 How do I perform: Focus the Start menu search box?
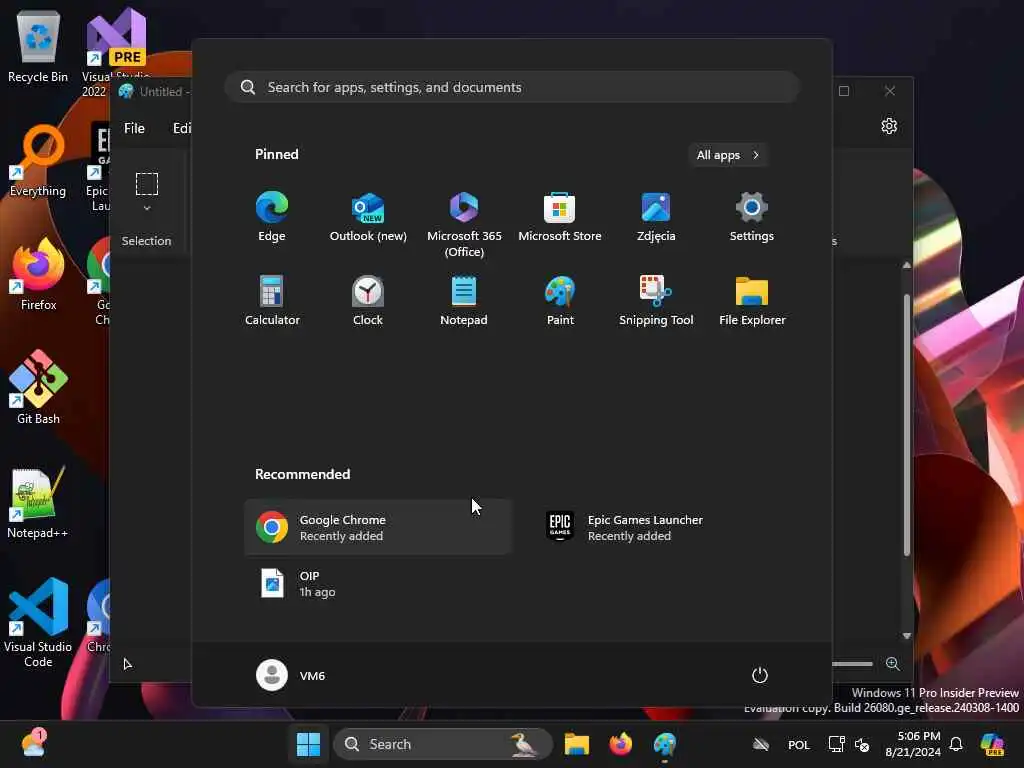(512, 87)
